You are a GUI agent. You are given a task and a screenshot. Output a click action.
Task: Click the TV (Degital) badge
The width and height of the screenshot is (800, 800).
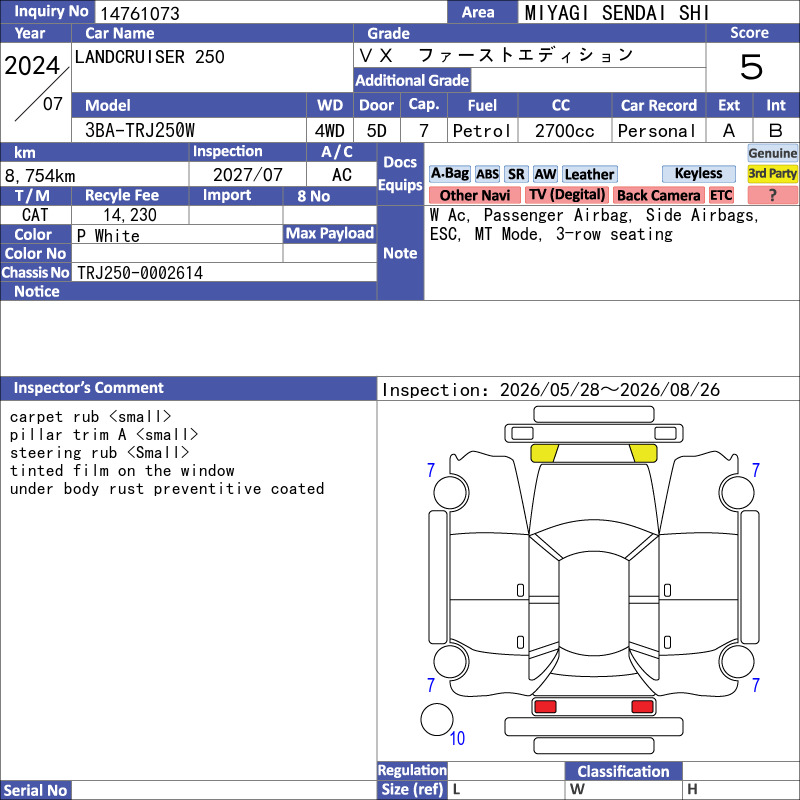click(x=567, y=195)
